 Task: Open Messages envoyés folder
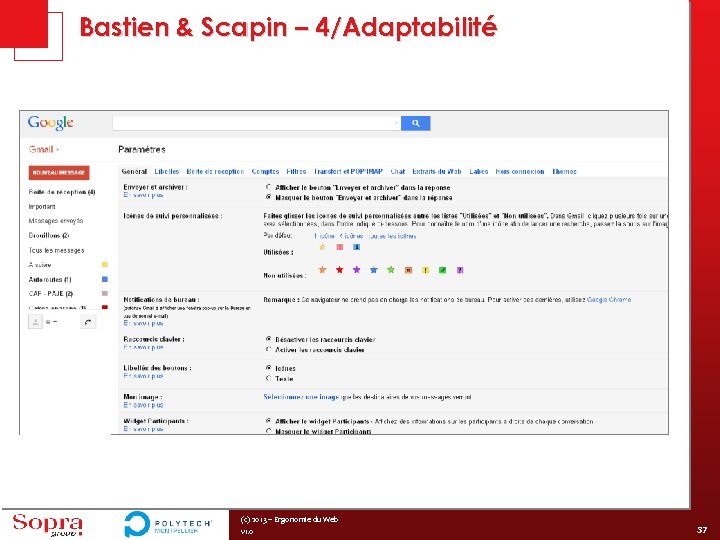[56, 221]
